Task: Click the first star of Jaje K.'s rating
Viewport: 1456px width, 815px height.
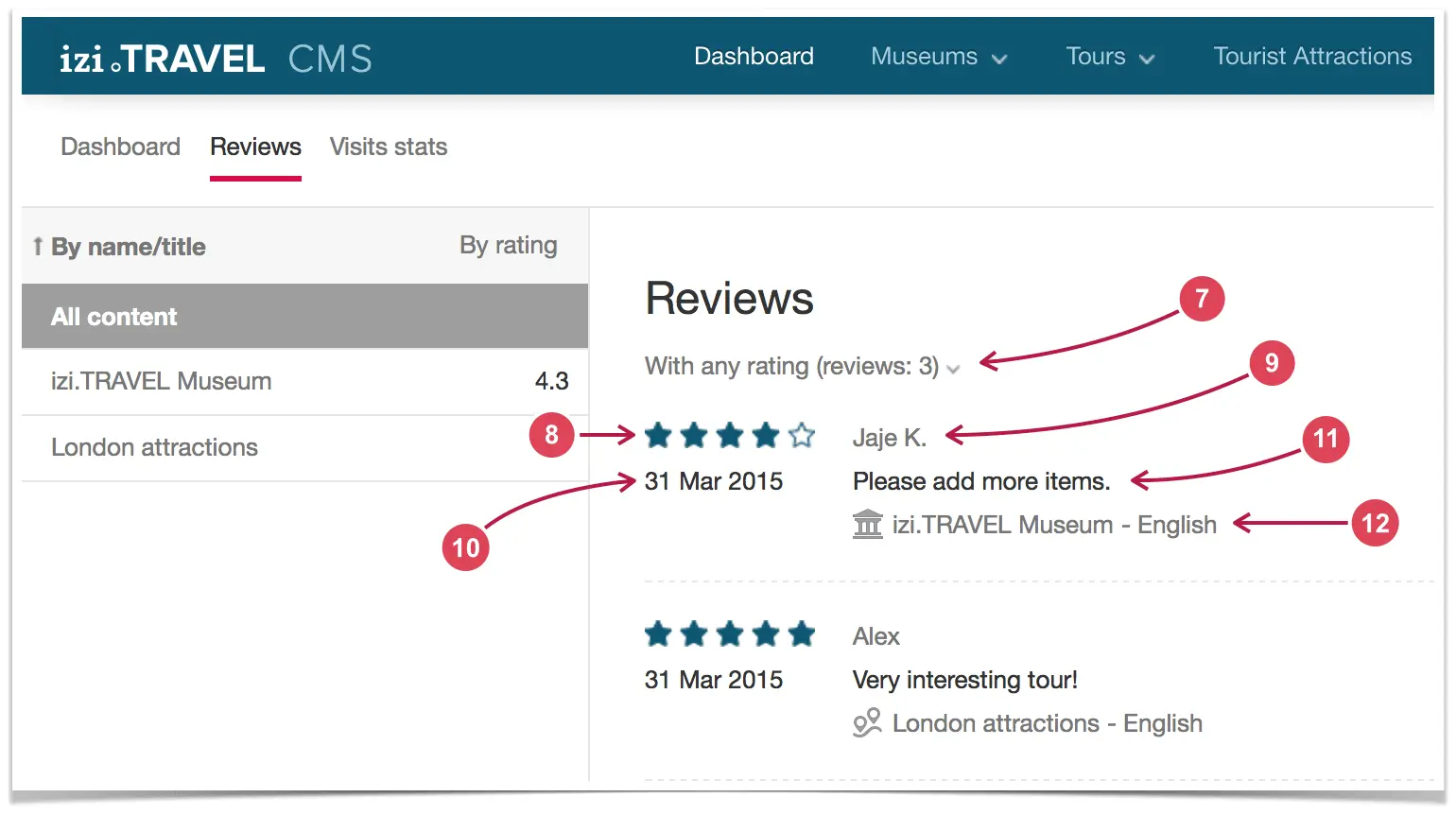Action: (658, 435)
